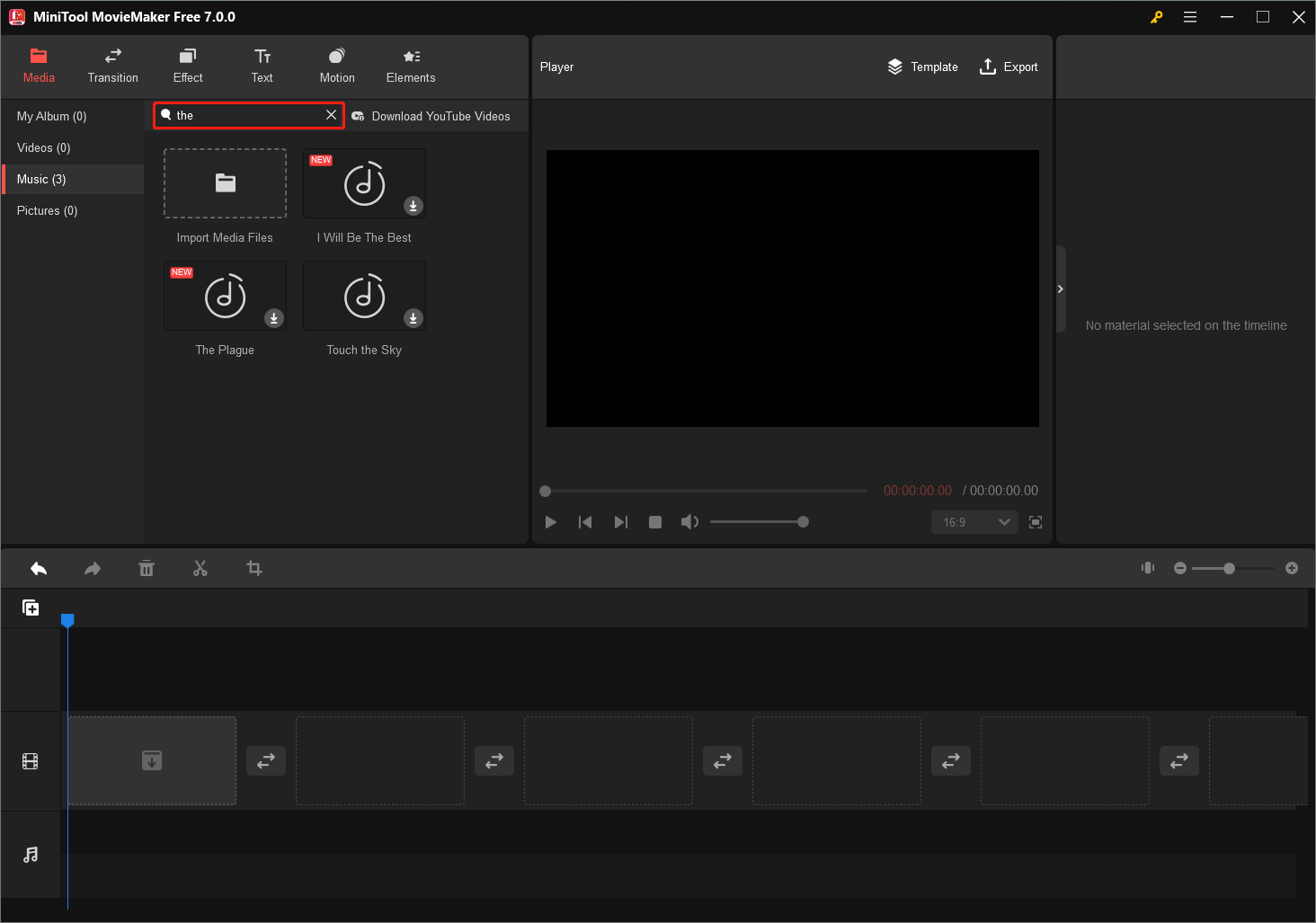The height and width of the screenshot is (923, 1316).
Task: Click the Split scissors icon
Action: click(200, 568)
